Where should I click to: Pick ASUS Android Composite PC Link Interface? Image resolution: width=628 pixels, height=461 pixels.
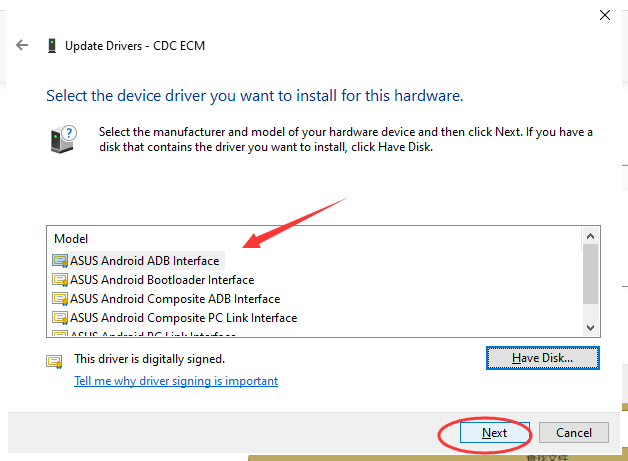pyautogui.click(x=183, y=318)
